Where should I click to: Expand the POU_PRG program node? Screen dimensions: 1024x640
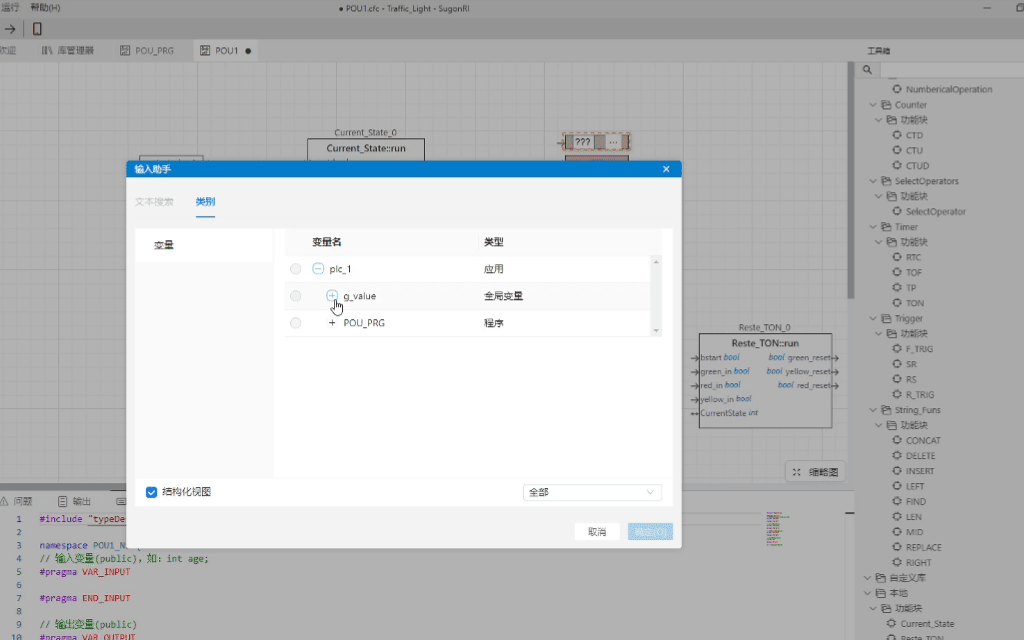pos(332,323)
